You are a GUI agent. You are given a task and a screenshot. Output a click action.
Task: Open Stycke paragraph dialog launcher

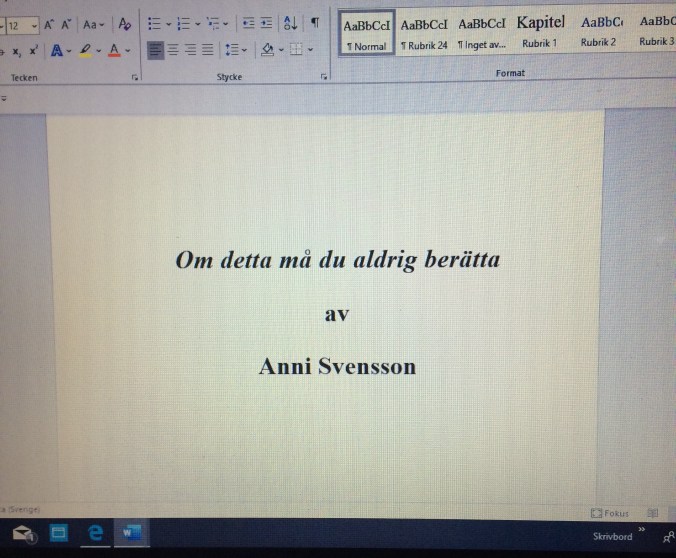(x=324, y=77)
